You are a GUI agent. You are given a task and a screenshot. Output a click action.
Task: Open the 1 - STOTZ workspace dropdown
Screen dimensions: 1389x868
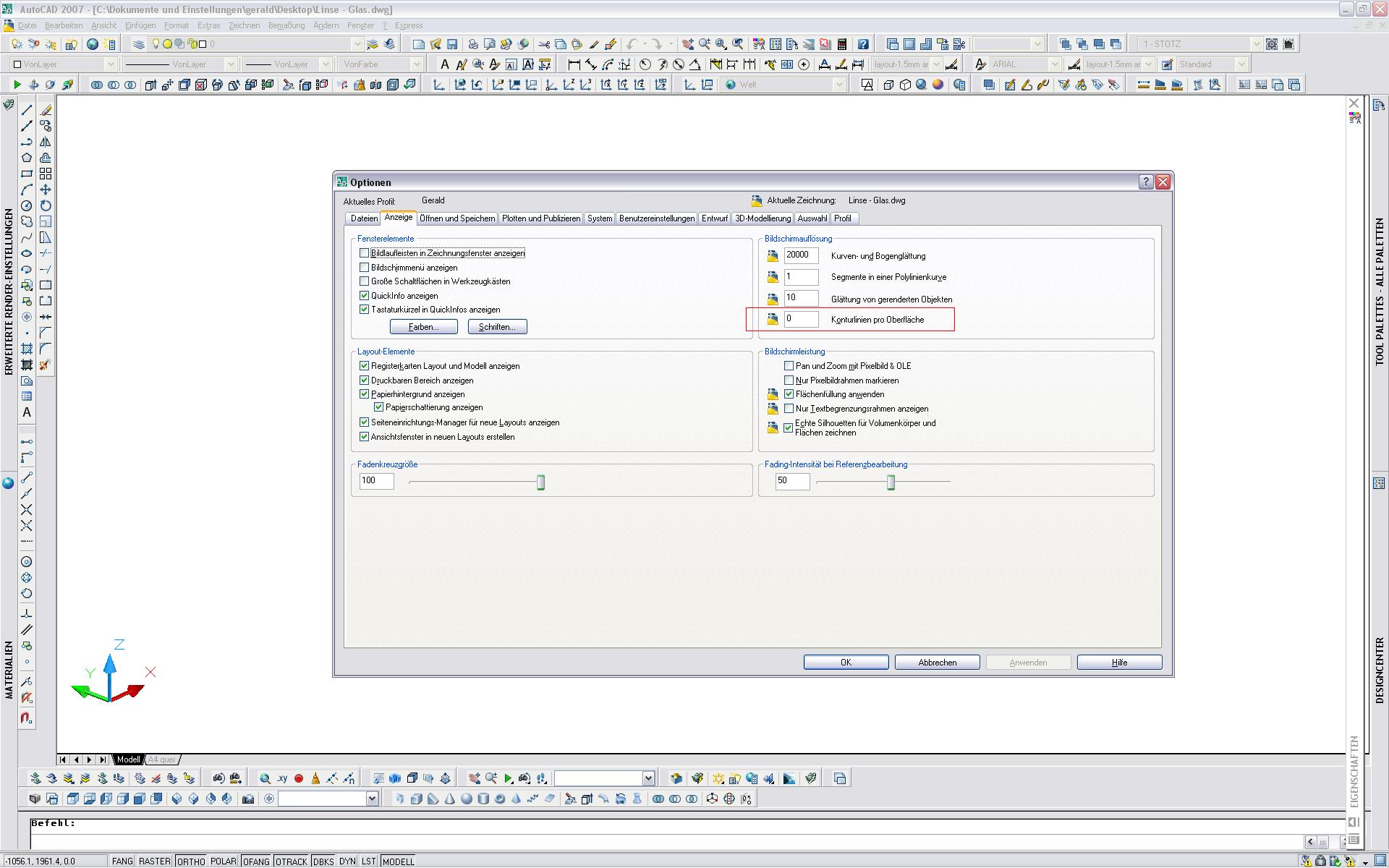click(1257, 44)
